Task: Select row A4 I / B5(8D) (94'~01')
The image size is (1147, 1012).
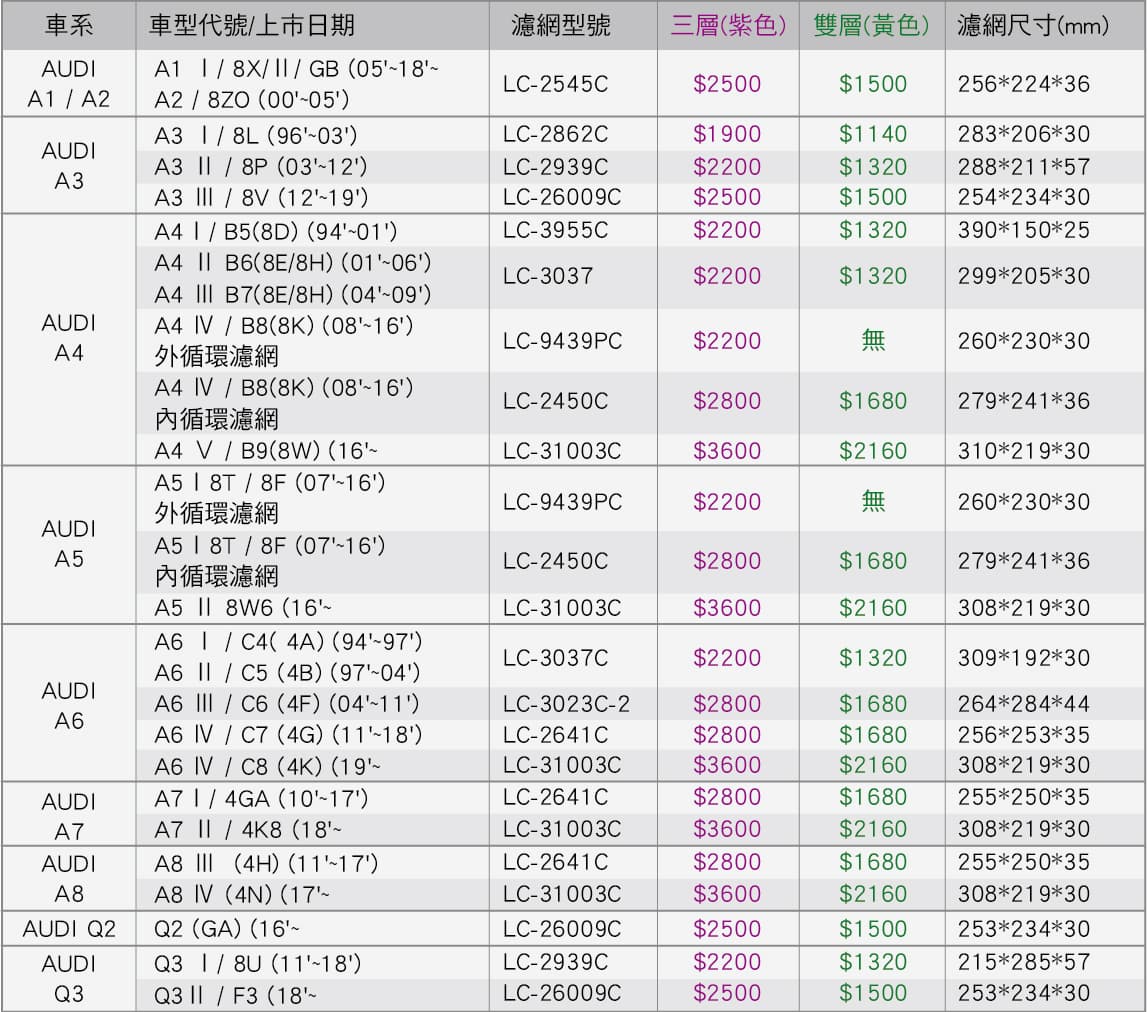Action: pos(276,232)
